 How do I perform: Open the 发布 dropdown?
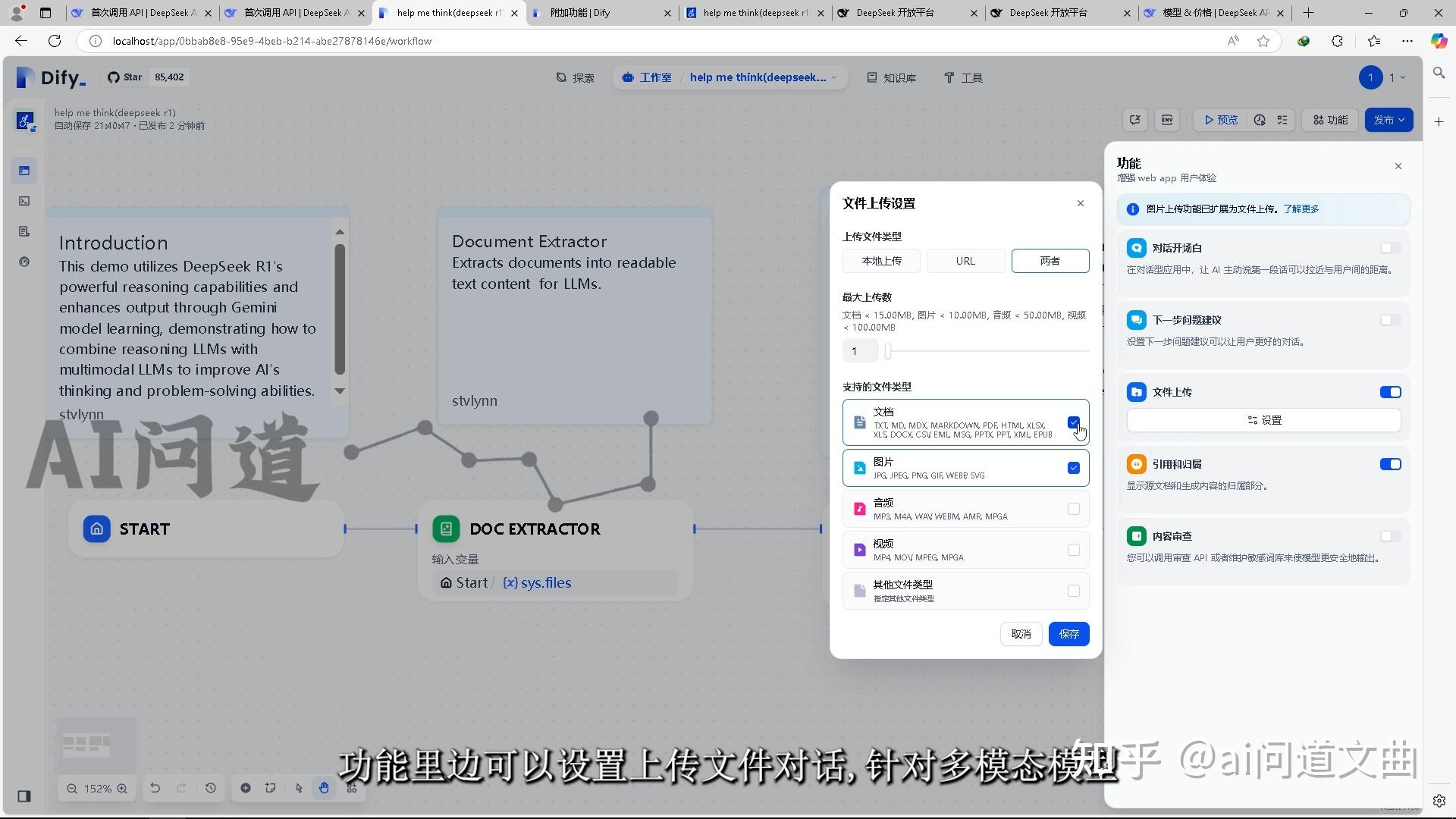click(x=1389, y=120)
